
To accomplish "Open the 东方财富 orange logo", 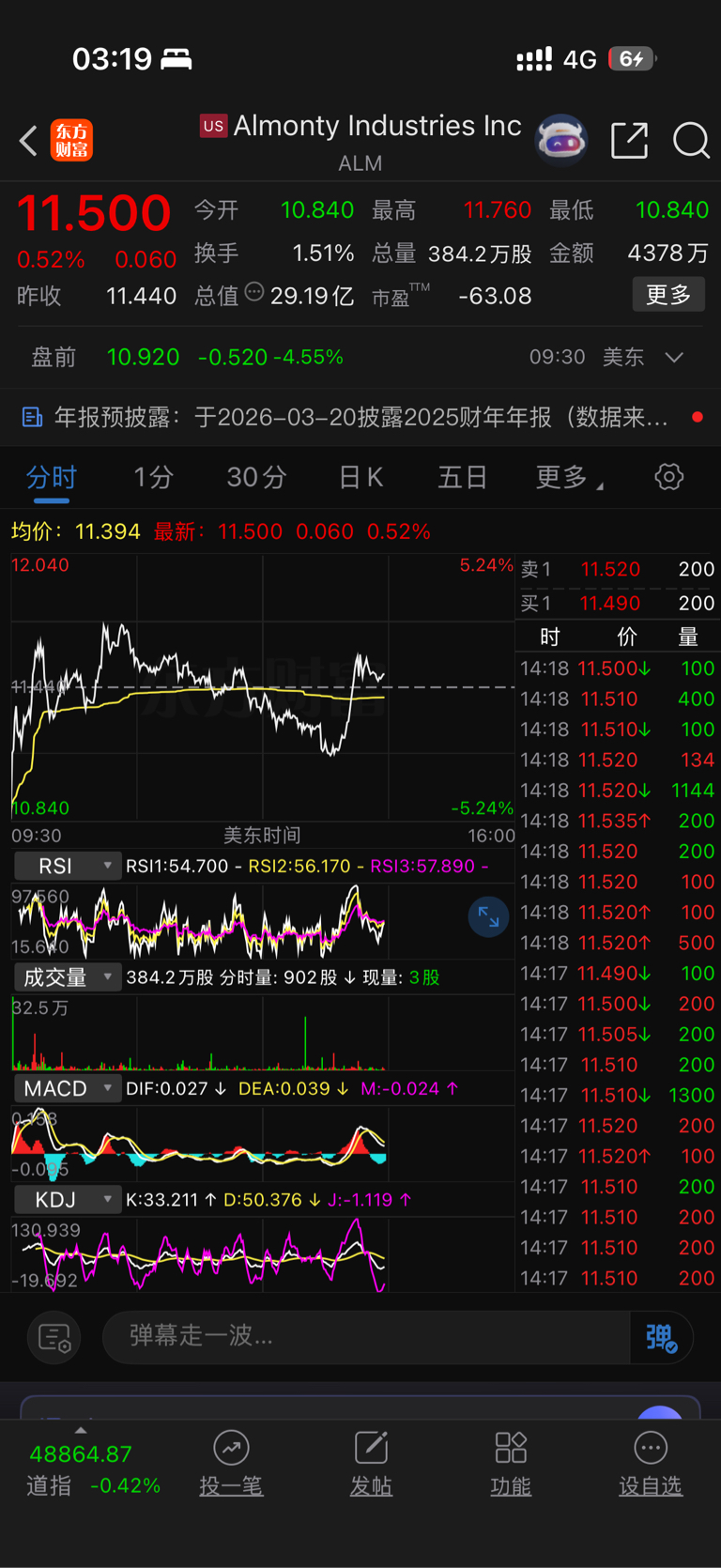I will (71, 141).
